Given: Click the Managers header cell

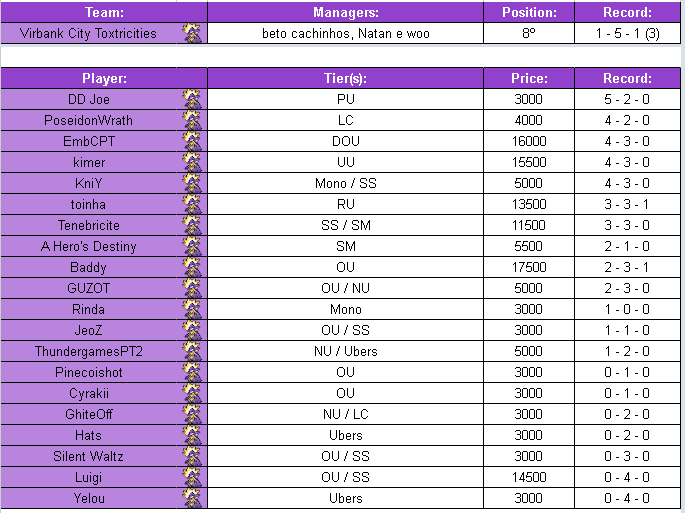Looking at the screenshot, I should point(345,13).
